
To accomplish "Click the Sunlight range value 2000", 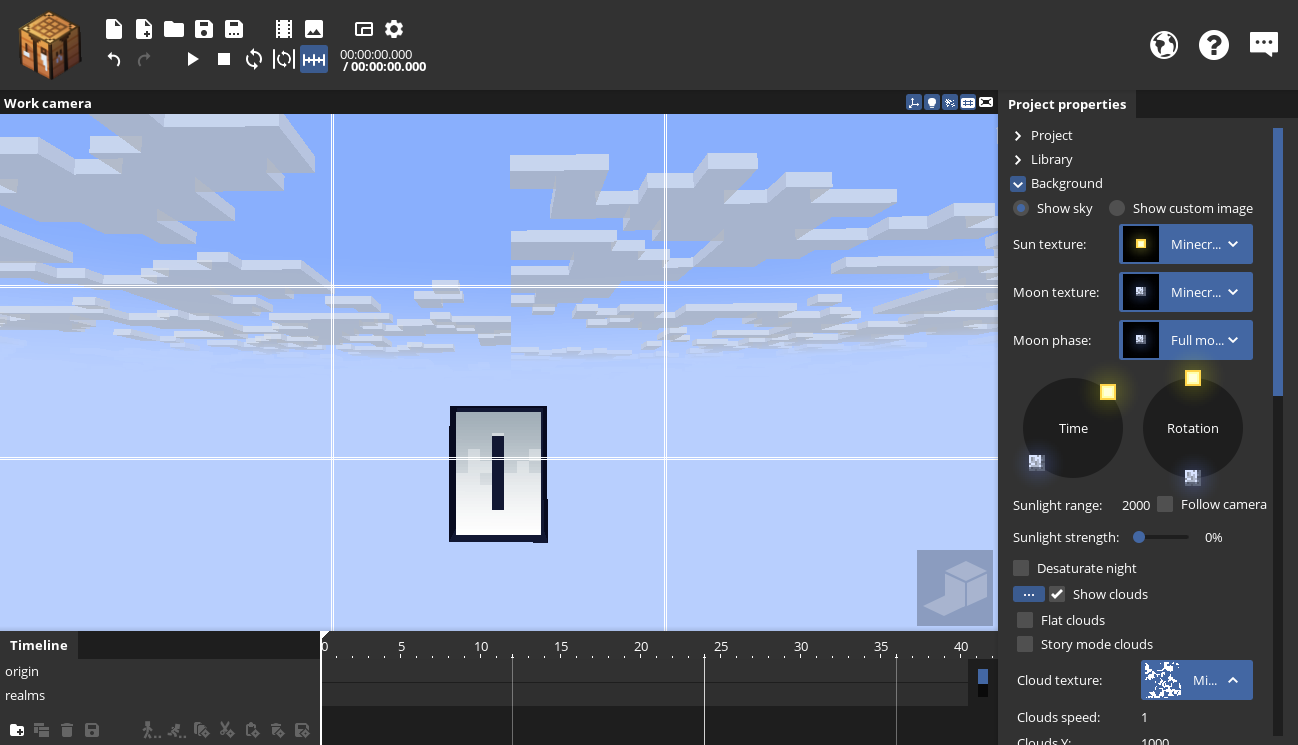I will click(1136, 505).
